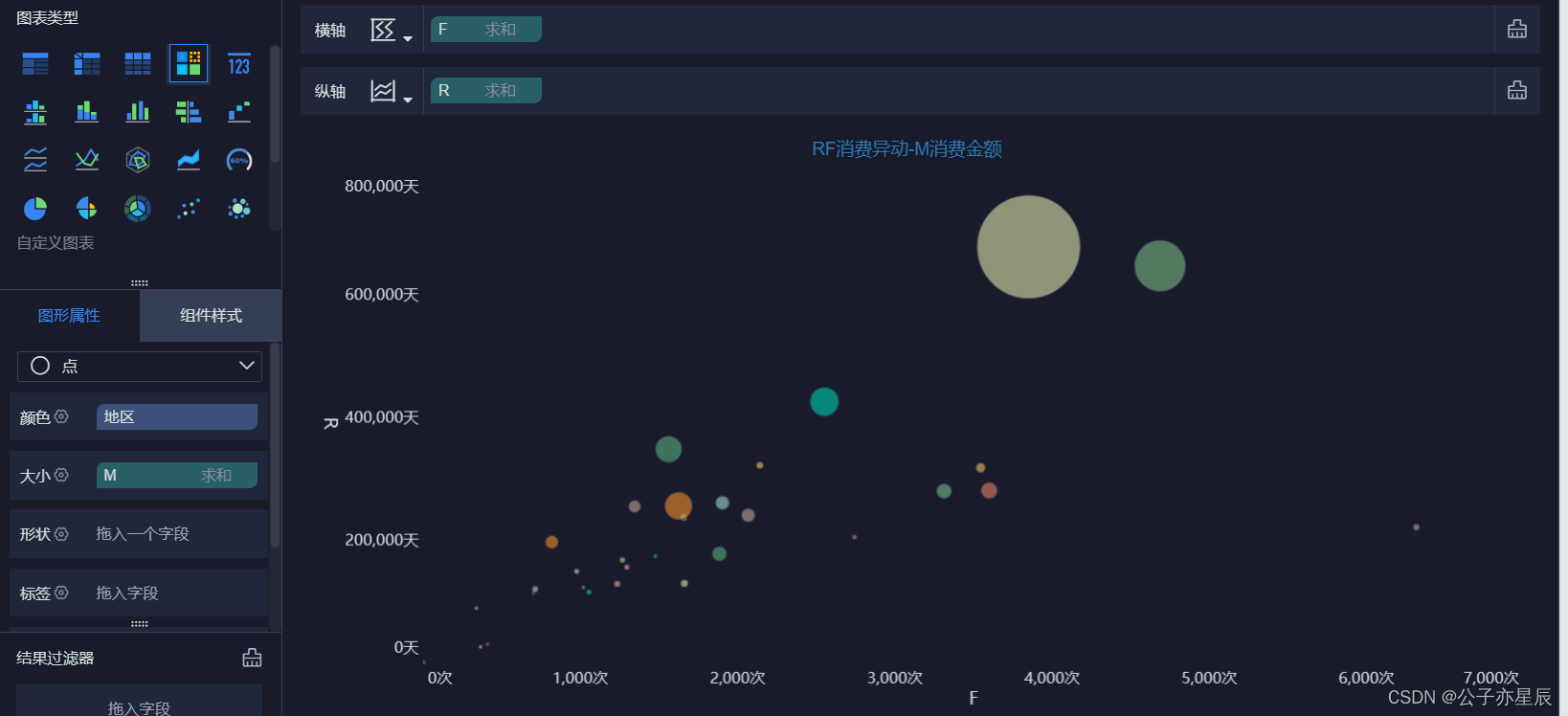Image resolution: width=1568 pixels, height=716 pixels.
Task: Select the KPI indicator card (123) chart type
Action: [x=239, y=64]
